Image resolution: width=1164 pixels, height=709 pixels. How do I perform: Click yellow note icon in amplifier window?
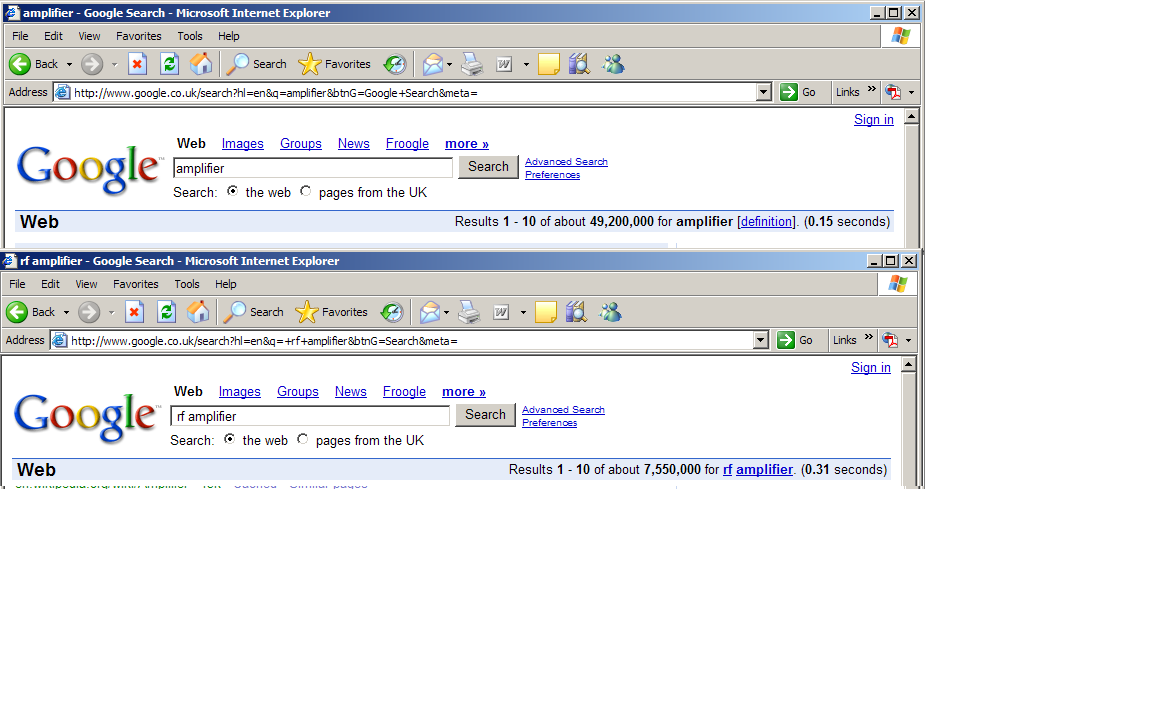pos(549,65)
